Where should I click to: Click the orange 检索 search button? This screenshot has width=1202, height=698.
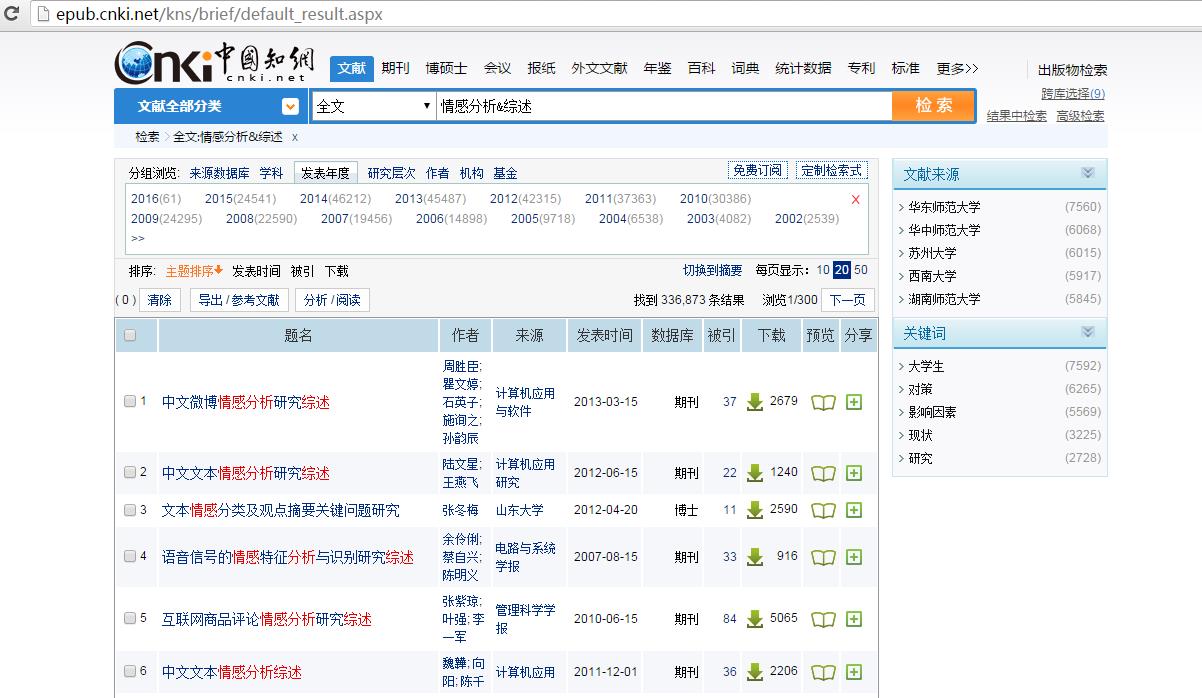tap(933, 105)
